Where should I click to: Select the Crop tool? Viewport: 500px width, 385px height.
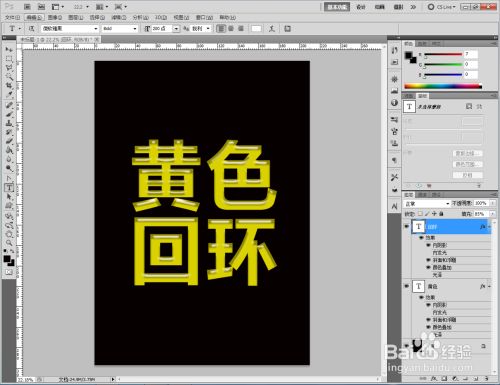[9, 86]
